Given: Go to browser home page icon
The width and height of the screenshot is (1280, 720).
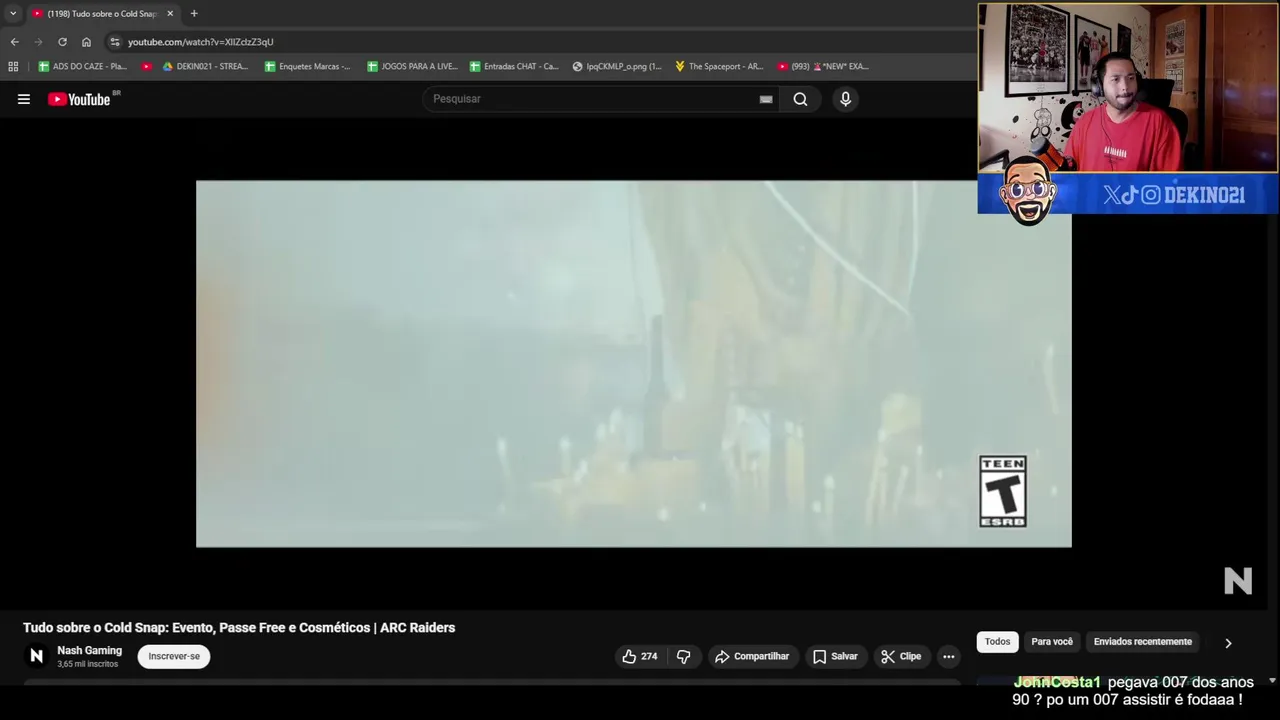Looking at the screenshot, I should coord(86,42).
